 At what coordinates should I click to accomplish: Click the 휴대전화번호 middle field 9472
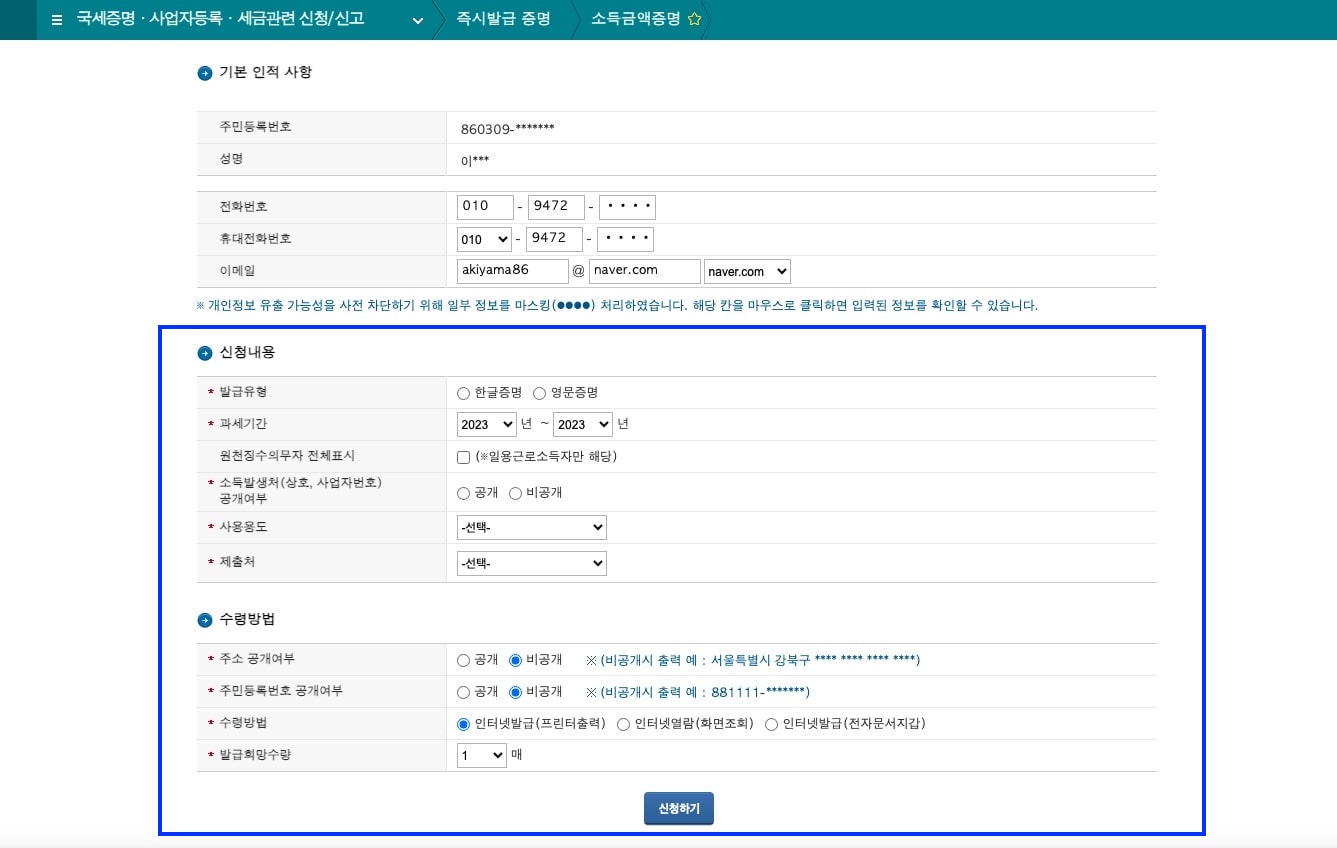tap(554, 239)
